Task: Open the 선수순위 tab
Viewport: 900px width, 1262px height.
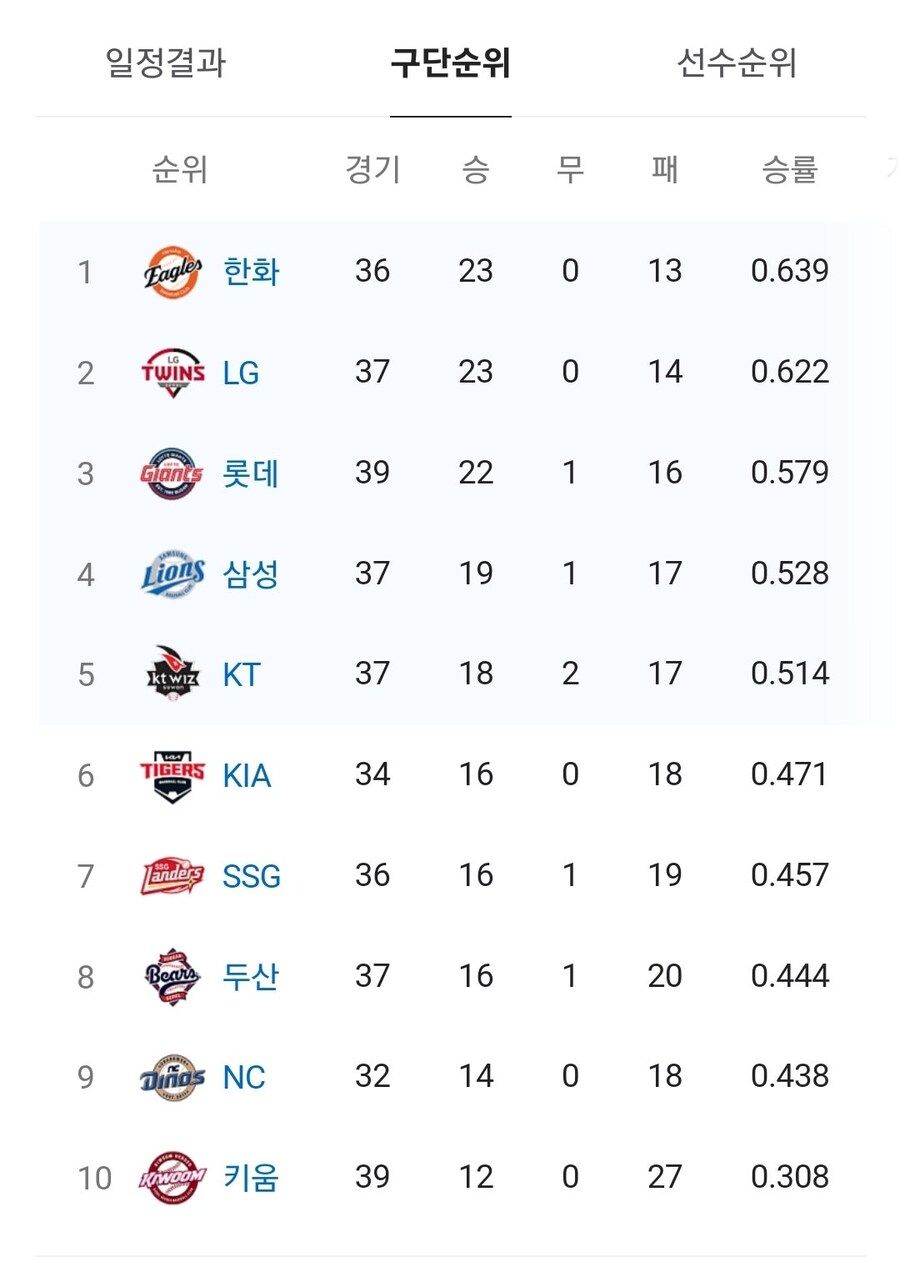Action: 737,63
